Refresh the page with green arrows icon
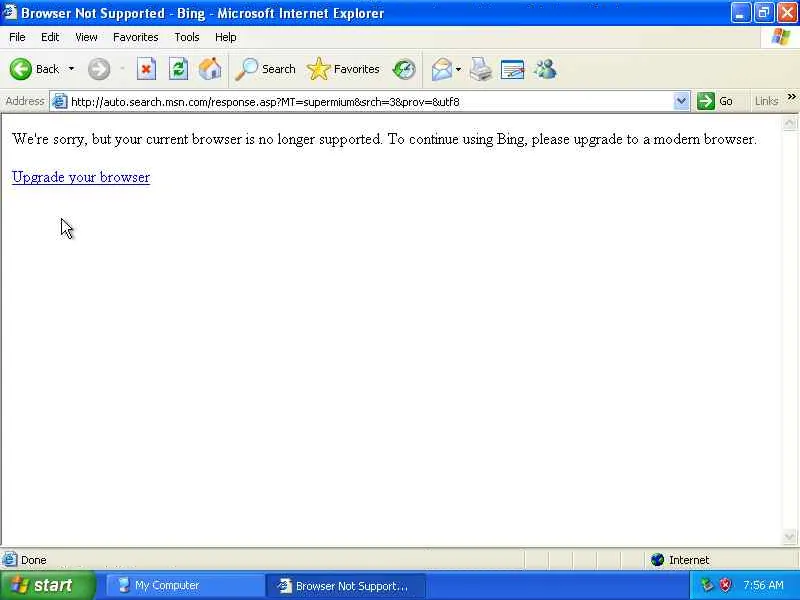Viewport: 800px width, 600px height. [178, 69]
